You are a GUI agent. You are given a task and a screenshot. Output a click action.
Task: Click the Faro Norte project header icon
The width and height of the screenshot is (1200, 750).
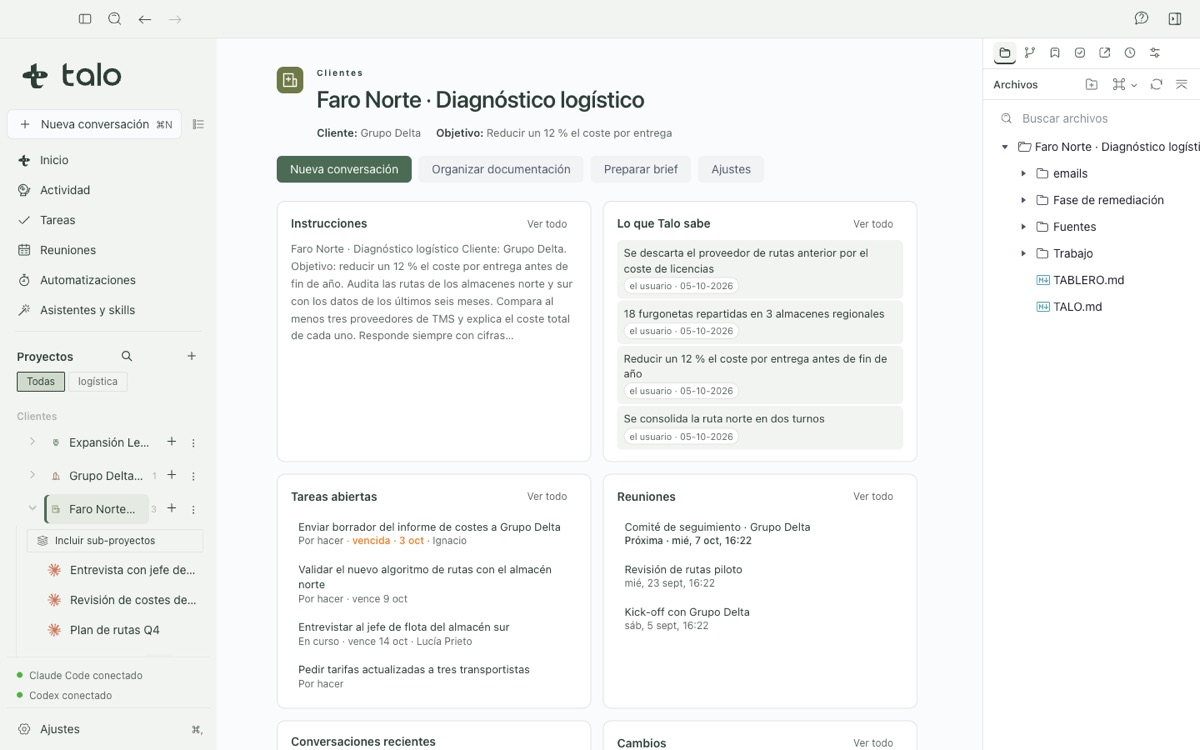pos(290,80)
